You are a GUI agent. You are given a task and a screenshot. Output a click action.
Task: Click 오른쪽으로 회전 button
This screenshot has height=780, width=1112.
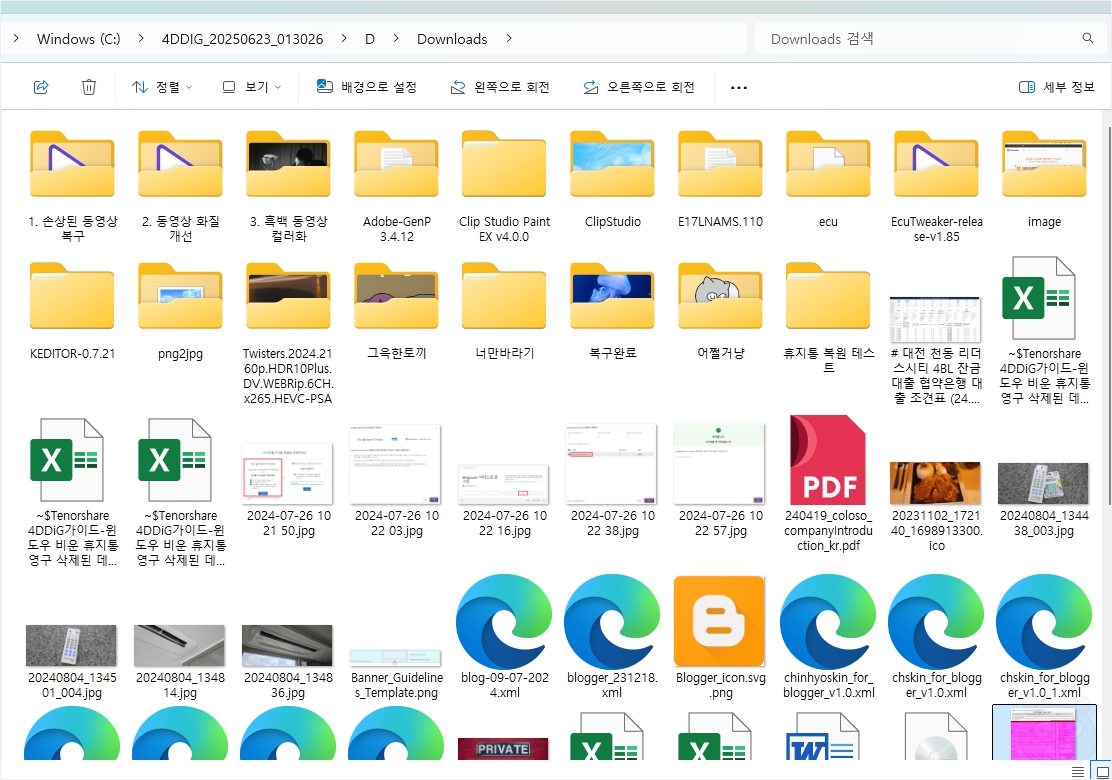(639, 87)
